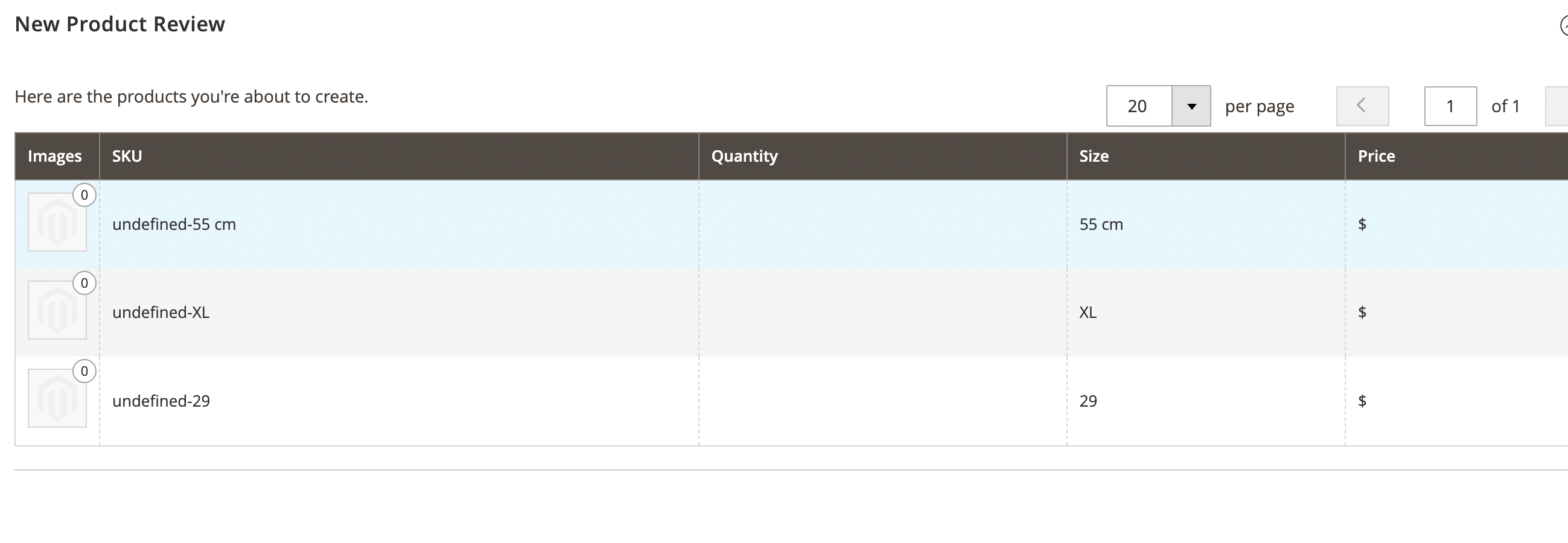
Task: Click the "0" image count badge on undefined-29
Action: [x=83, y=371]
